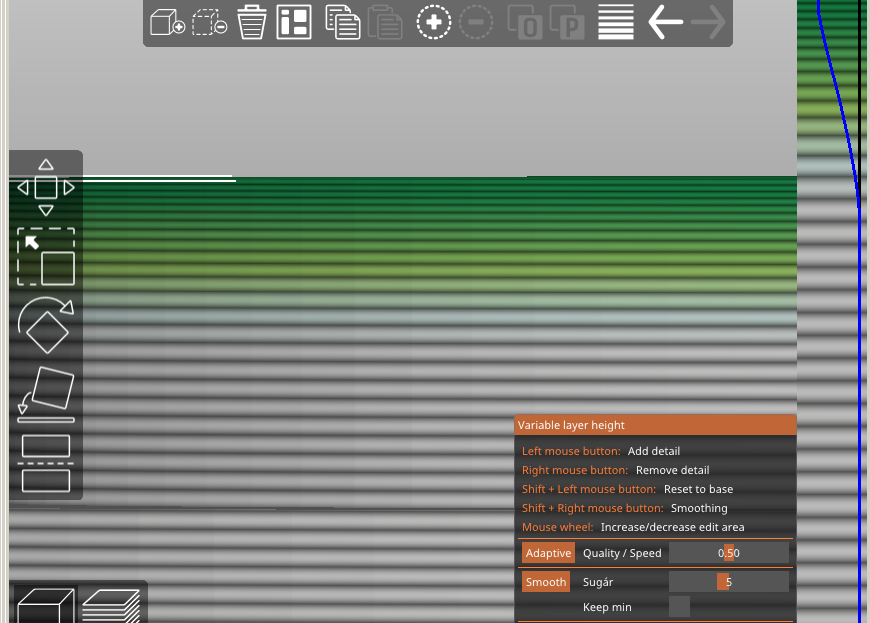Click the Add object cube icon
The height and width of the screenshot is (623, 870).
tap(168, 22)
